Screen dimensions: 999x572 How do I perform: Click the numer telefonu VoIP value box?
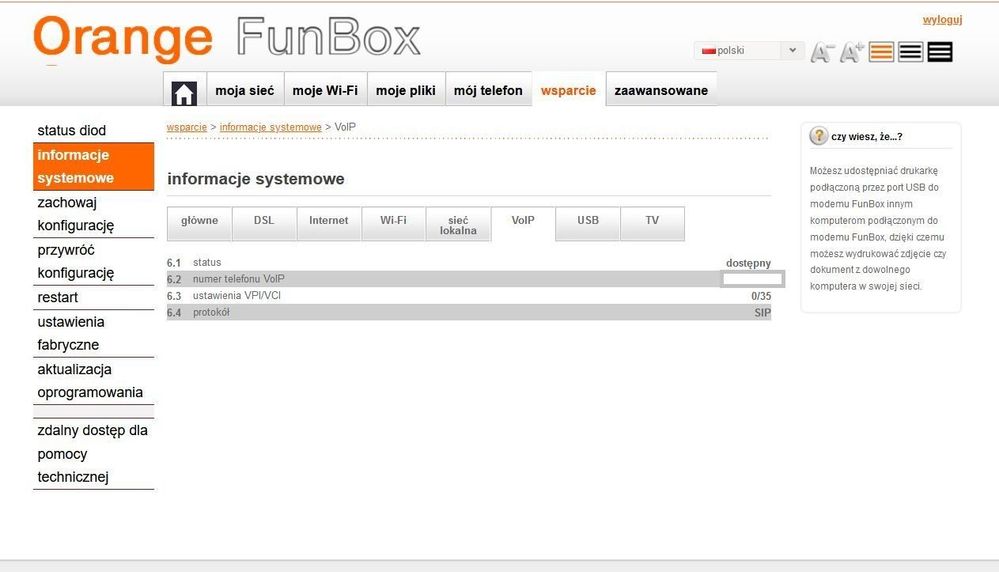pos(752,279)
